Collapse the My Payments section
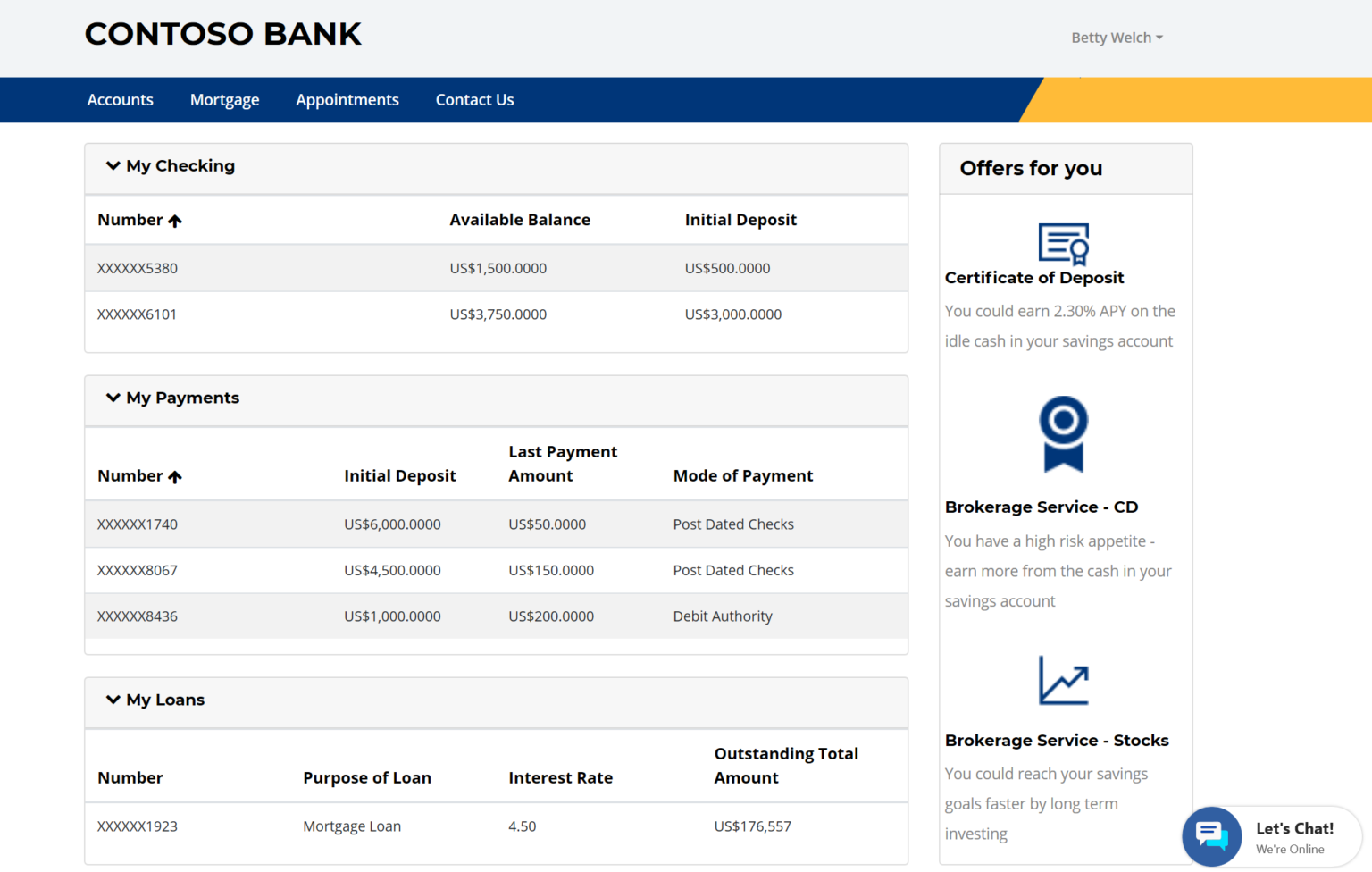The height and width of the screenshot is (872, 1372). 113,398
